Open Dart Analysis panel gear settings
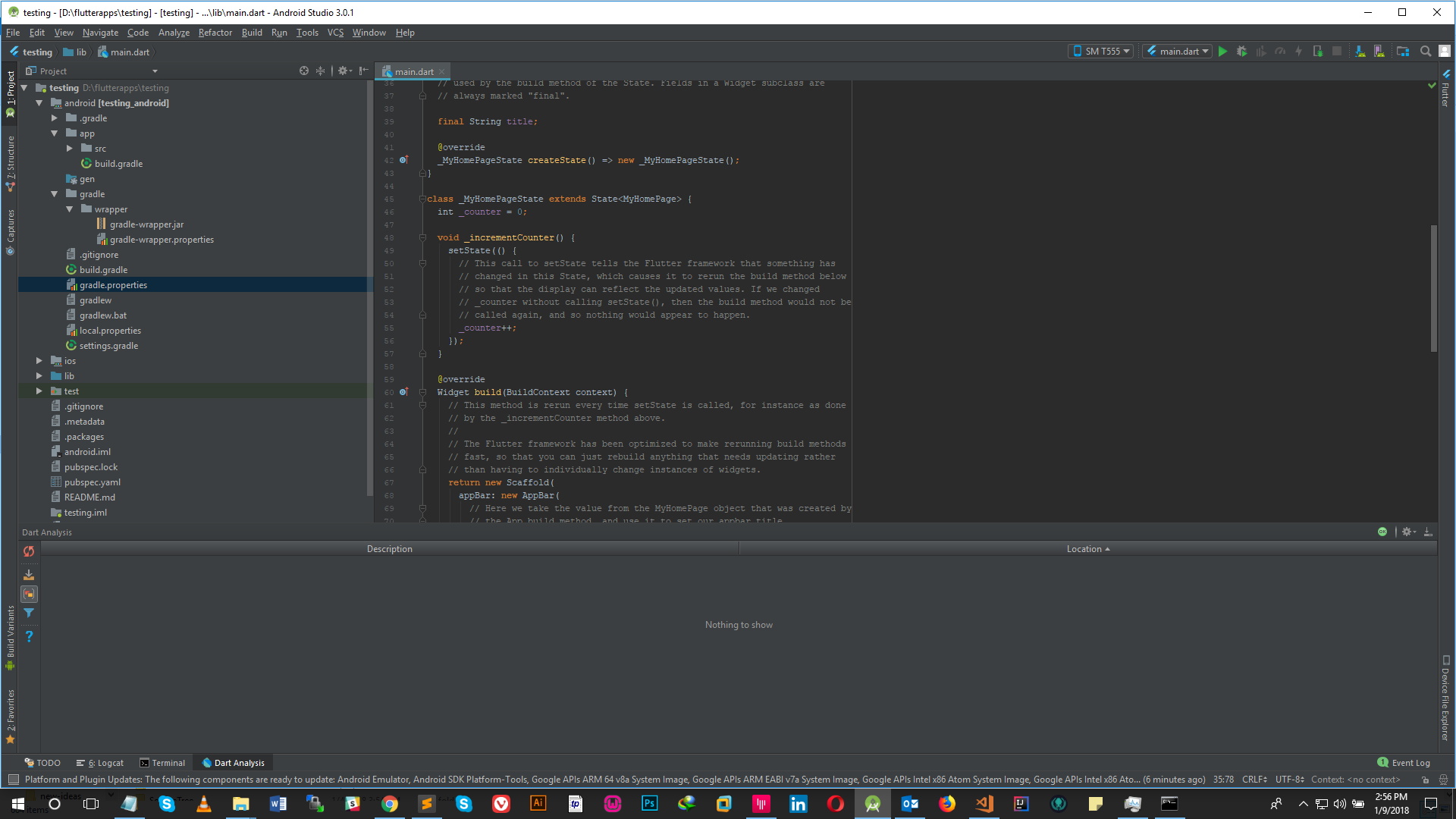 click(1408, 532)
